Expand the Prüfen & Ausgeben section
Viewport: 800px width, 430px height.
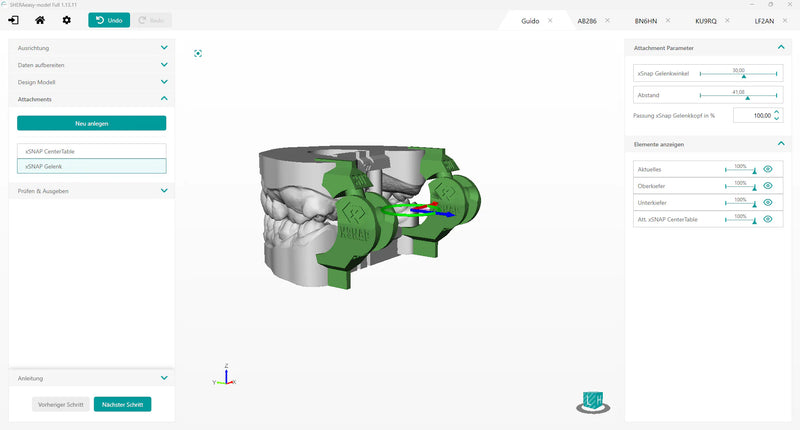click(92, 190)
